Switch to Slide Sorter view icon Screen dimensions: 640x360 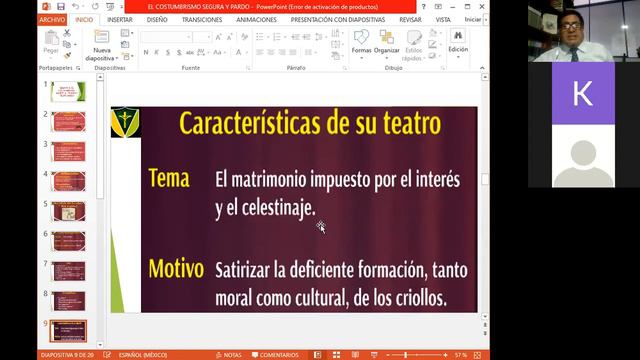336,355
